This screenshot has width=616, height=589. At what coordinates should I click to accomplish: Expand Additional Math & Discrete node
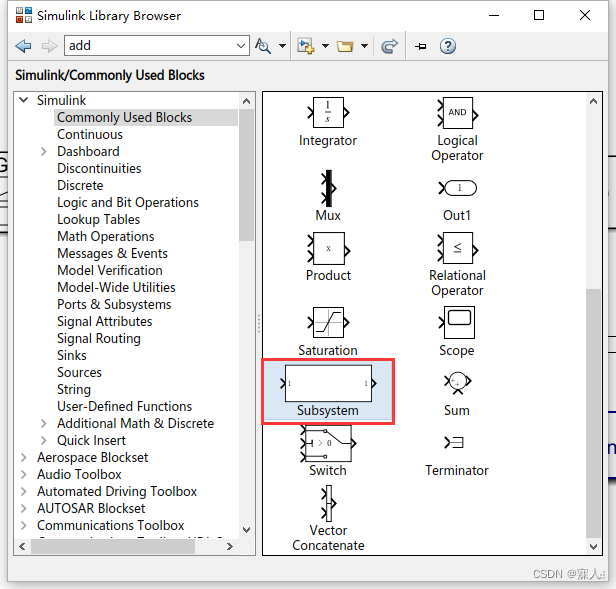point(44,423)
